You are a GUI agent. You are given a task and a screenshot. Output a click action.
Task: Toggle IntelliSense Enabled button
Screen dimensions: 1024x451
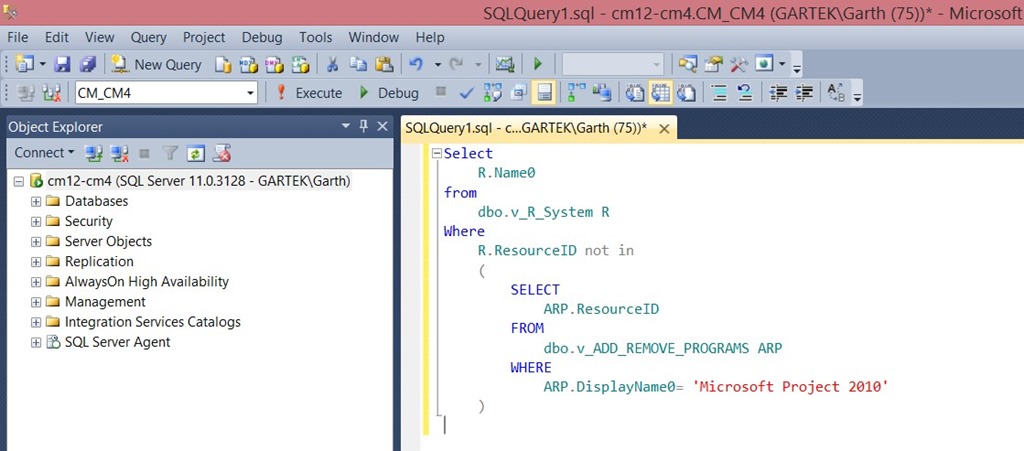pyautogui.click(x=544, y=93)
